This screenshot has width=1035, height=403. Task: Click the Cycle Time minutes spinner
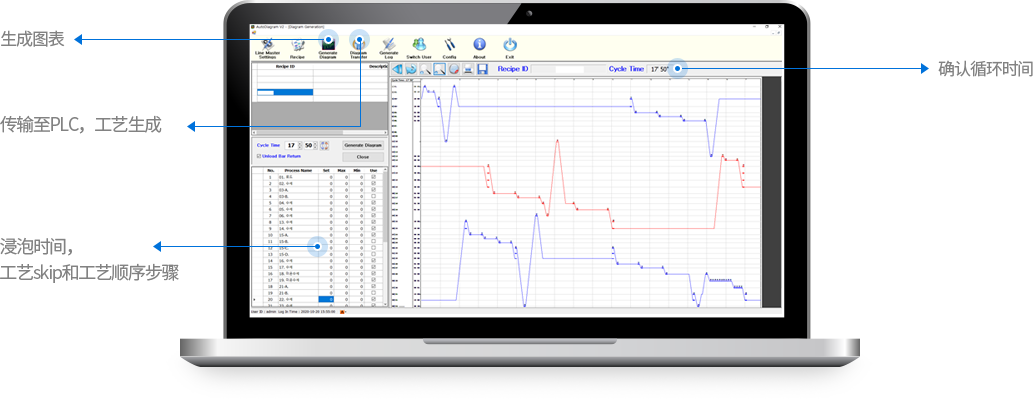pos(299,145)
